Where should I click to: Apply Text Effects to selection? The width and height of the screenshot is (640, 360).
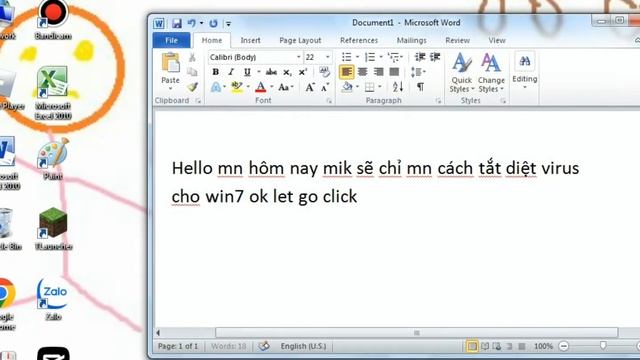(x=216, y=87)
